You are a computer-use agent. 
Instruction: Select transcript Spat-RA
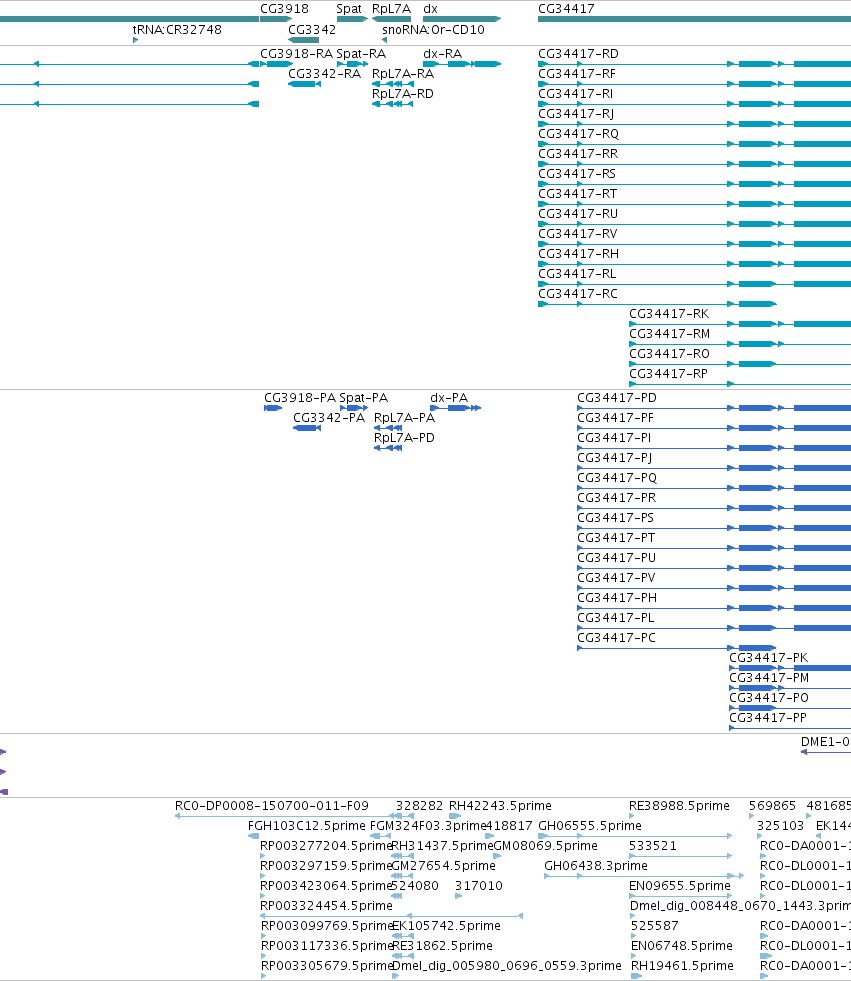point(361,54)
